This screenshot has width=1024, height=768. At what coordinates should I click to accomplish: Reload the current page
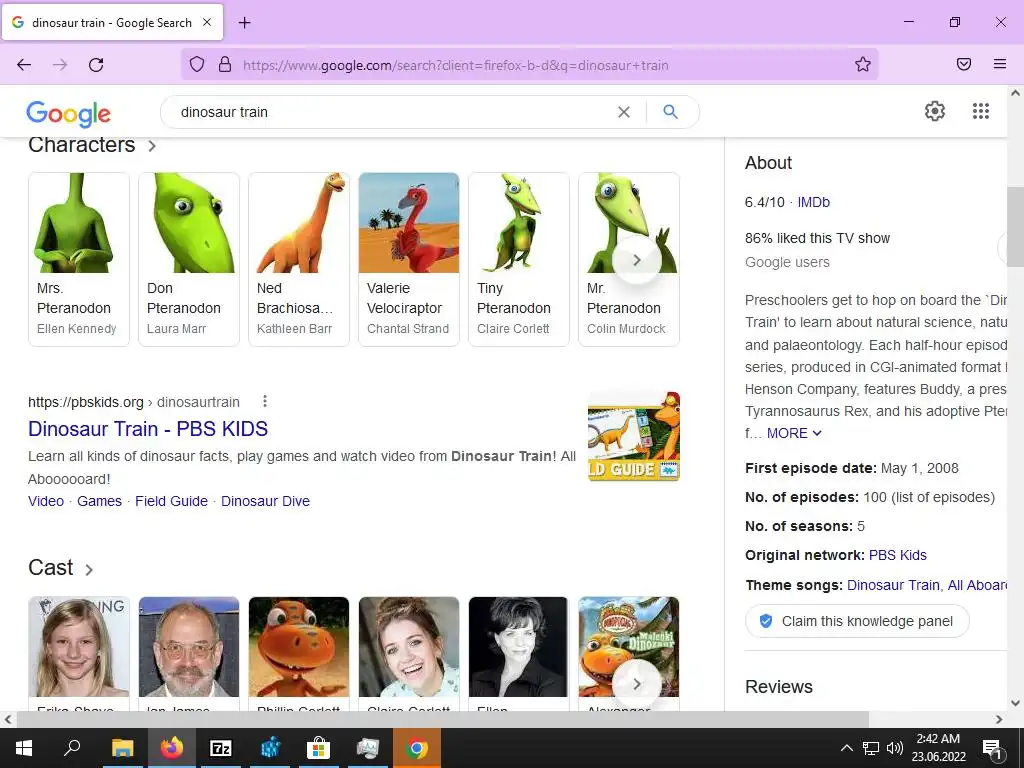click(x=96, y=65)
